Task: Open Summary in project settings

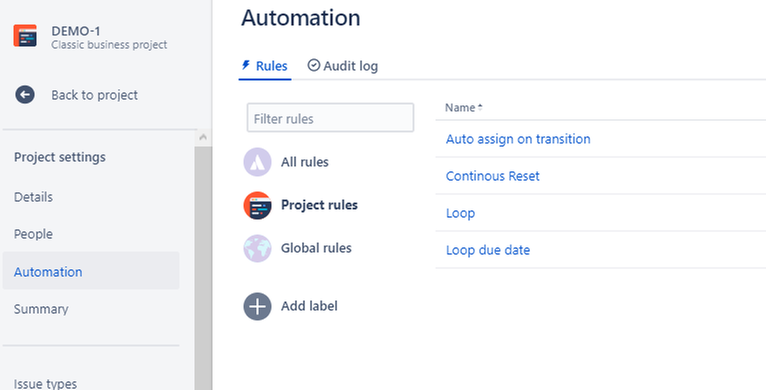Action: [41, 309]
